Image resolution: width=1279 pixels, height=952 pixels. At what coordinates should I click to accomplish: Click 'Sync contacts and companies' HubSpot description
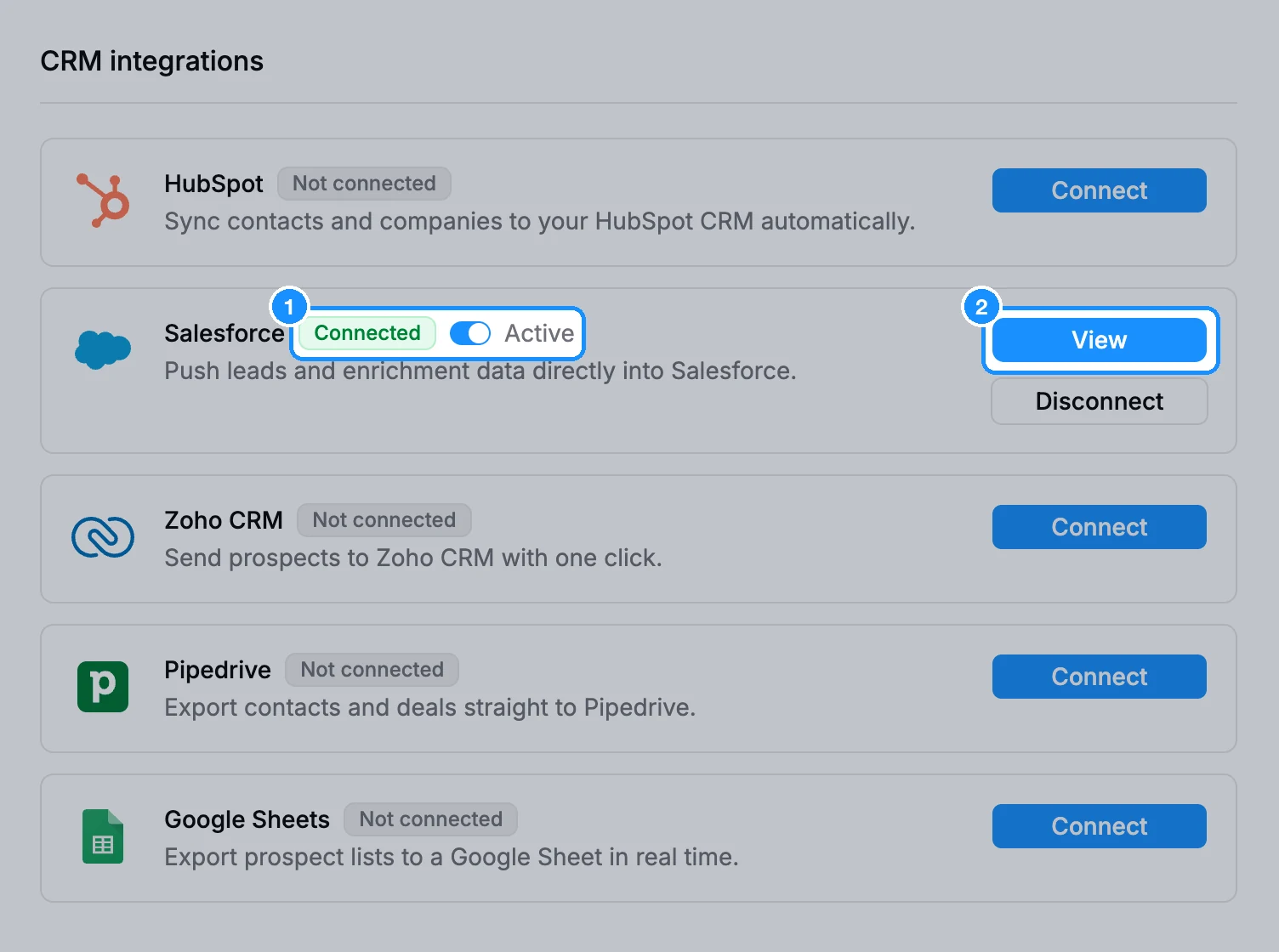[x=540, y=221]
